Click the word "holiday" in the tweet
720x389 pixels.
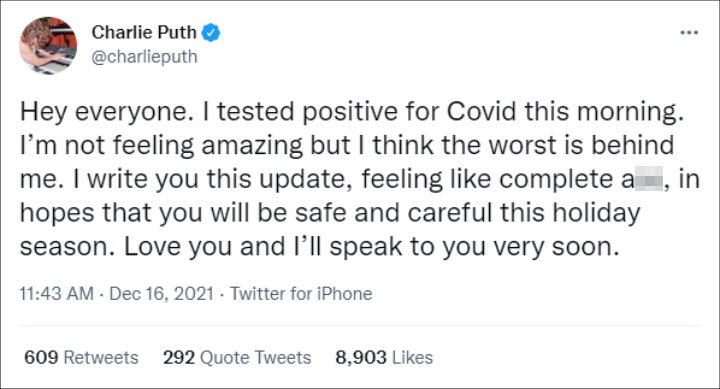(596, 213)
